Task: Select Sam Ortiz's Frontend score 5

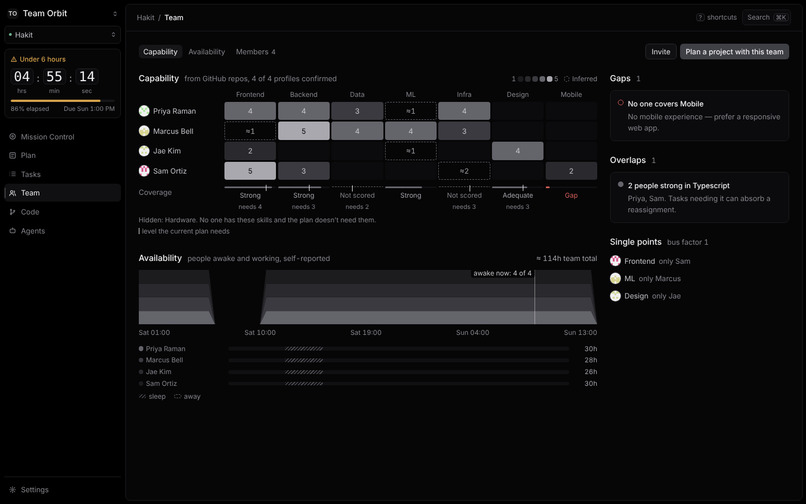Action: (x=250, y=171)
